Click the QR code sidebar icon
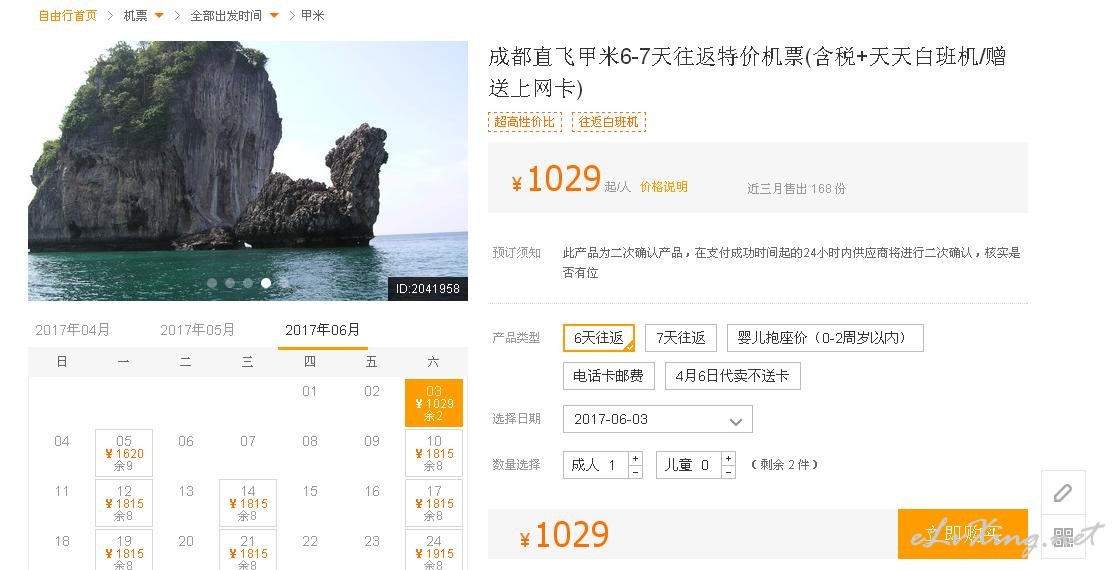 (x=1063, y=537)
